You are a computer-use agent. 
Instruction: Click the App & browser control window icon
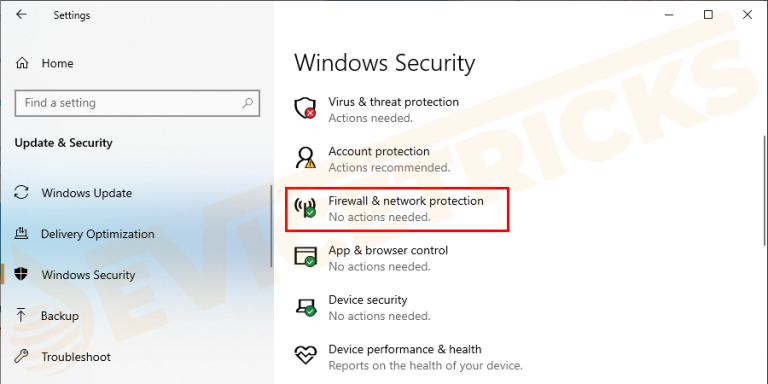[x=305, y=257]
